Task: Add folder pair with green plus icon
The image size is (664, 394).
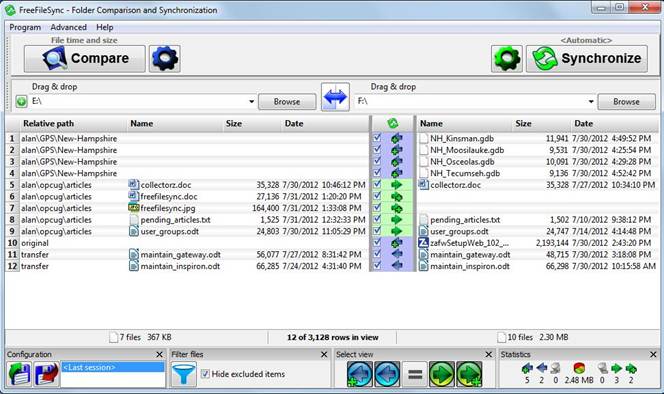Action: click(x=21, y=102)
